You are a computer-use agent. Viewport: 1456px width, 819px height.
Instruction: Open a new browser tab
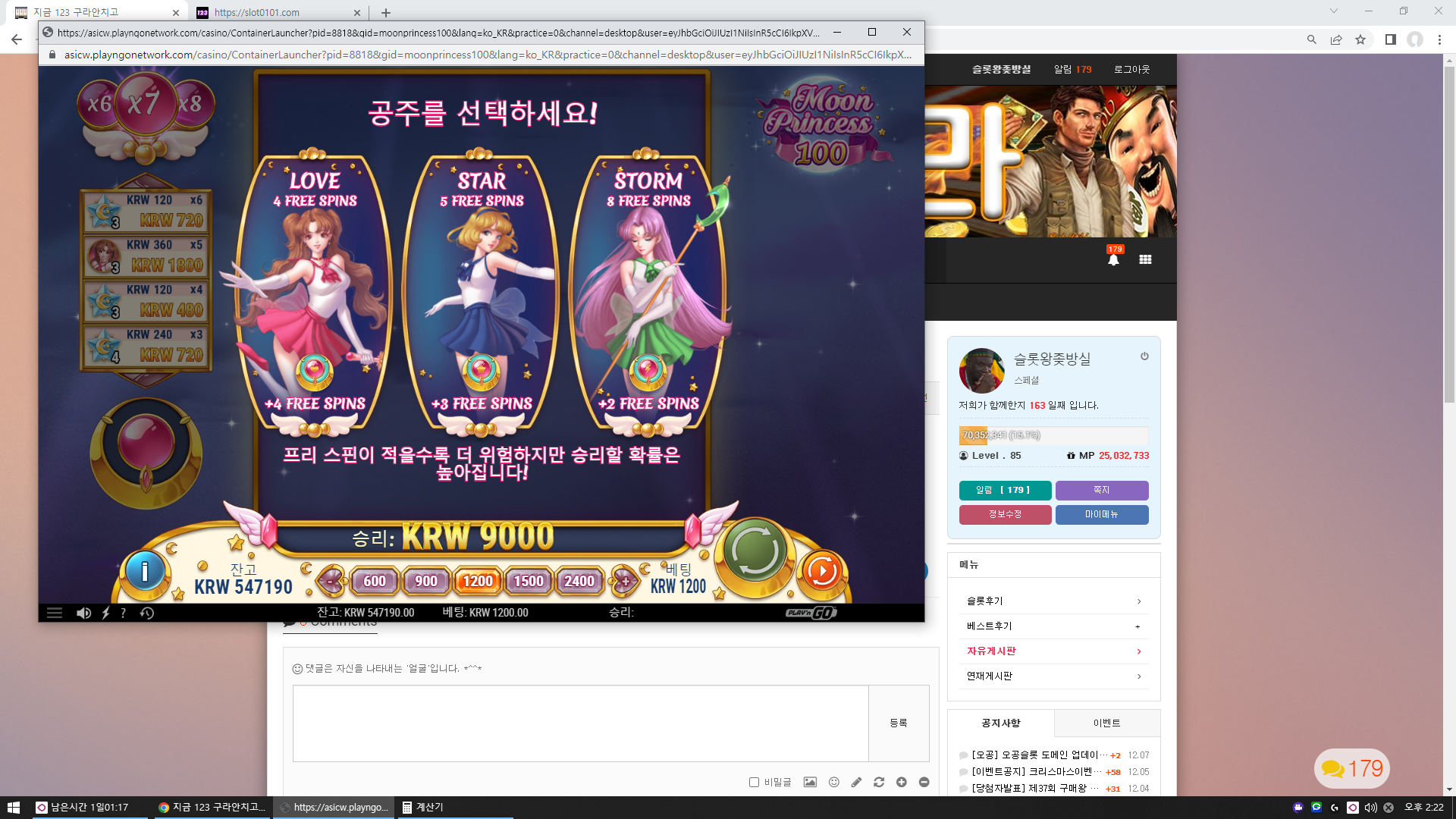[x=386, y=12]
